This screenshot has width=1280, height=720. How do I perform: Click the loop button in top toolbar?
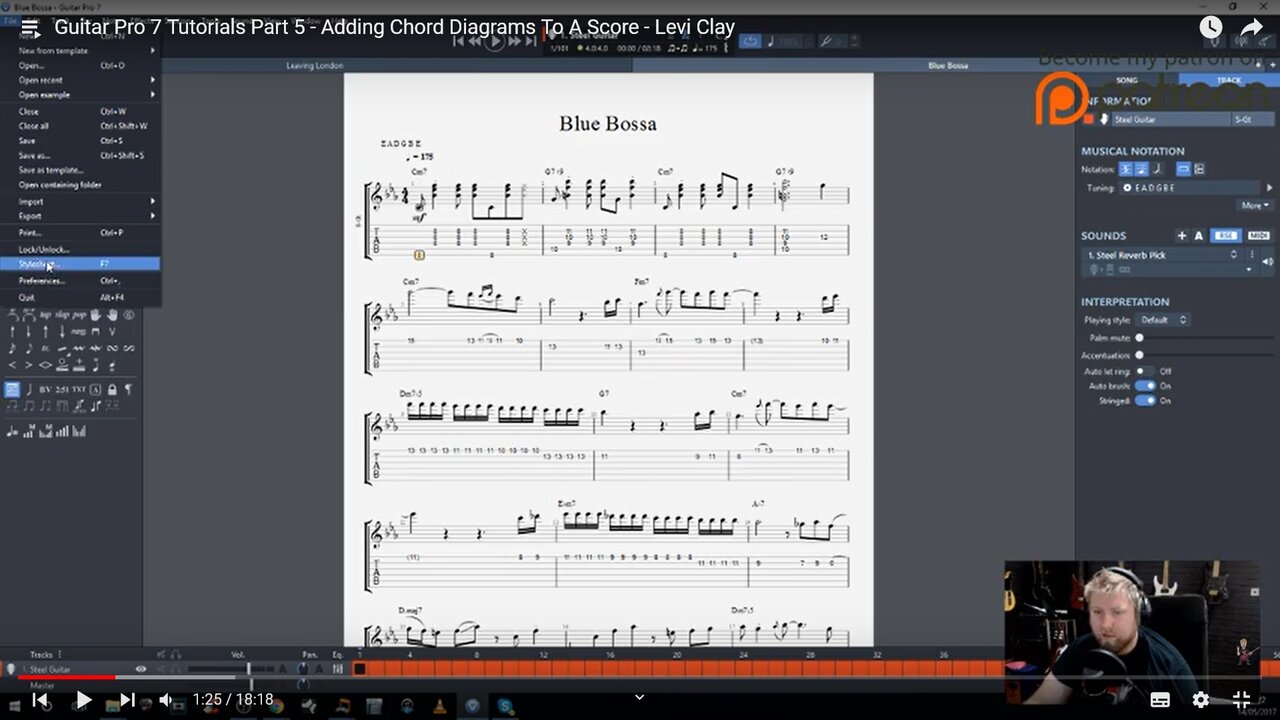click(750, 41)
